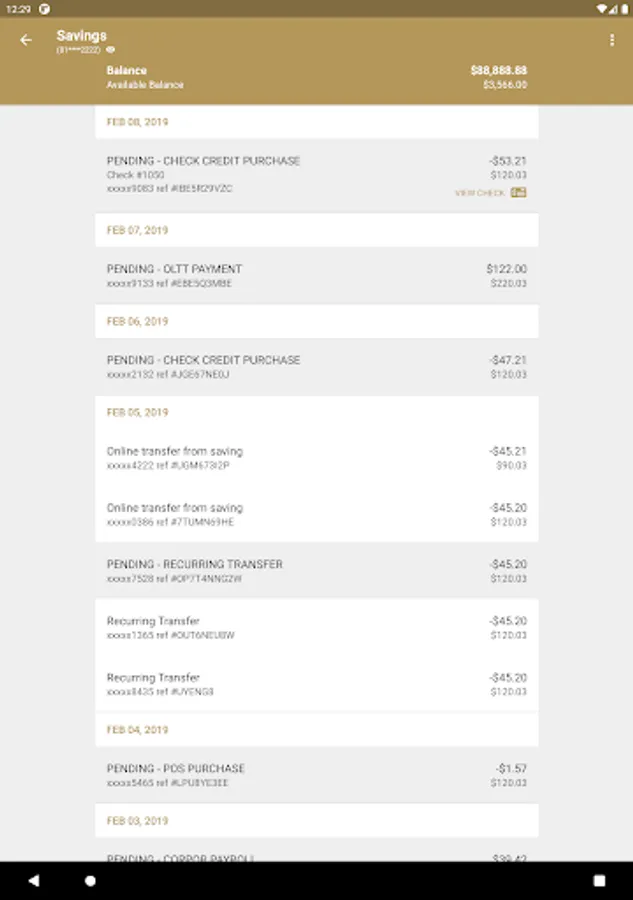Click the check image icon
Screen dimensions: 633x900
point(518,192)
